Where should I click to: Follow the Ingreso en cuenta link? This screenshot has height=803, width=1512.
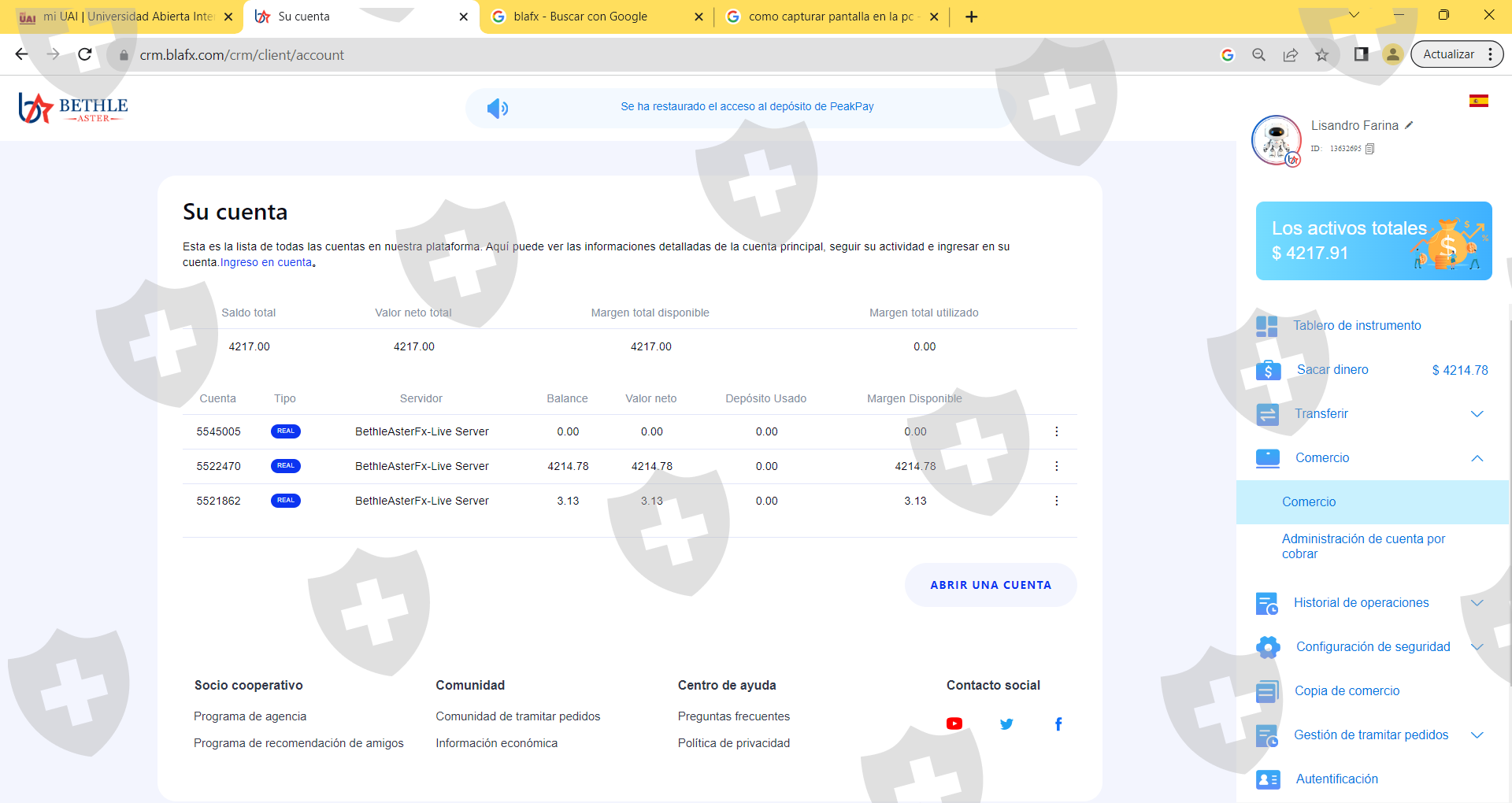click(266, 263)
